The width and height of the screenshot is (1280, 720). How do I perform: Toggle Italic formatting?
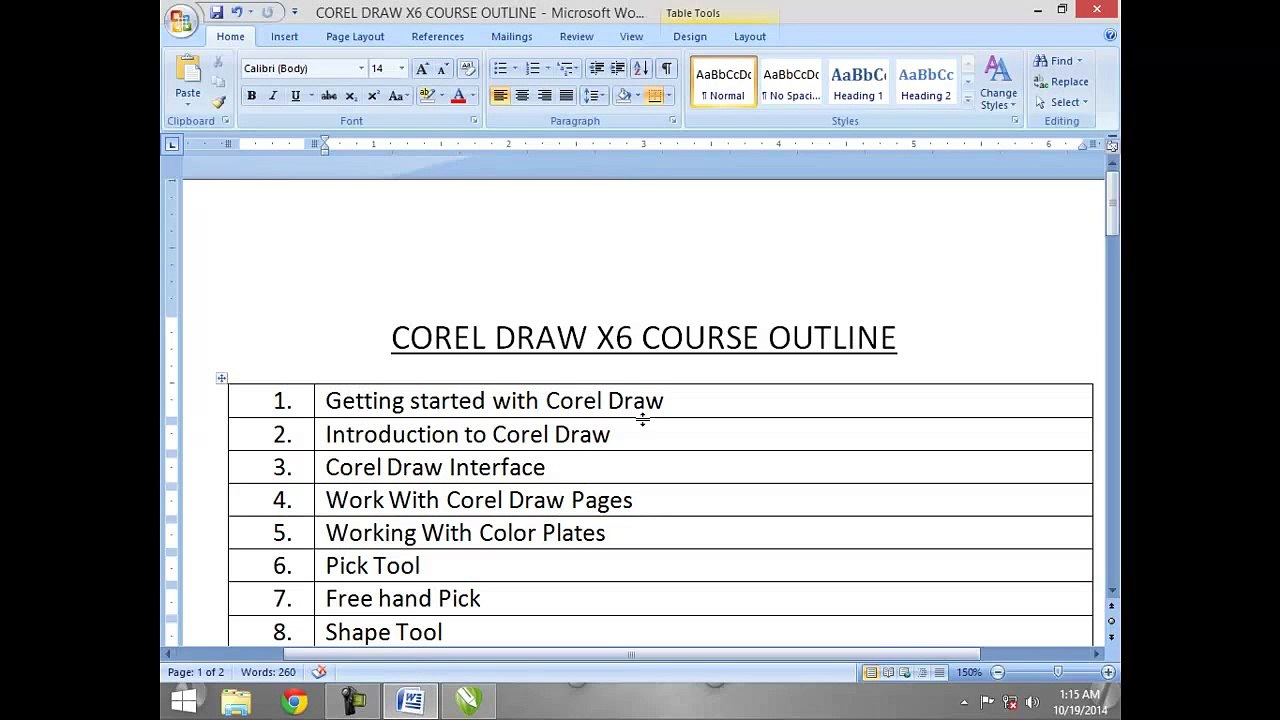coord(273,96)
